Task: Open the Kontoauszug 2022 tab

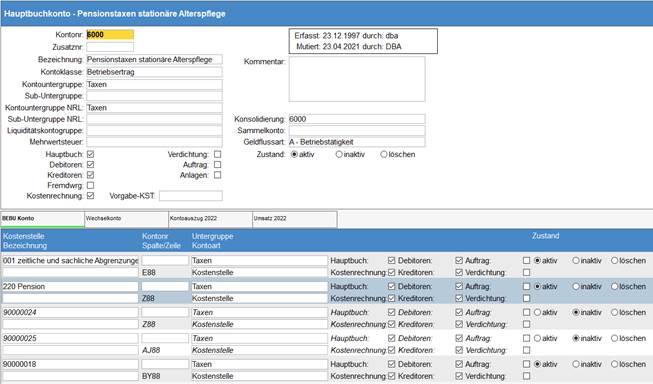Action: point(210,219)
